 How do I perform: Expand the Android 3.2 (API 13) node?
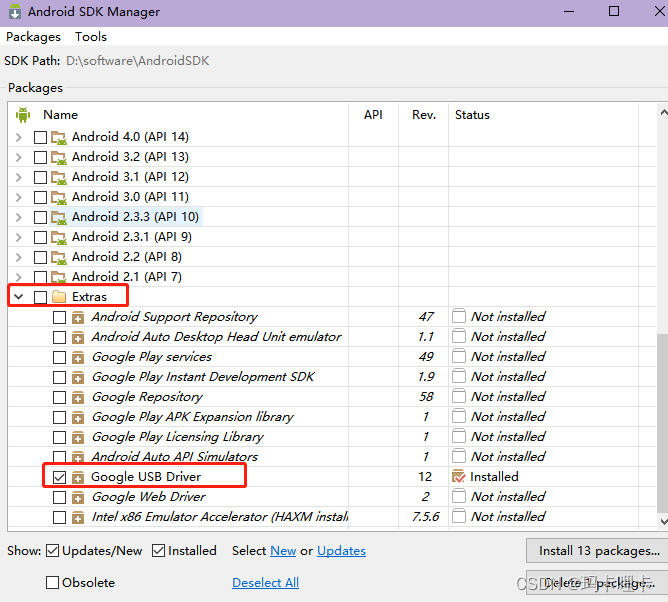tap(18, 157)
